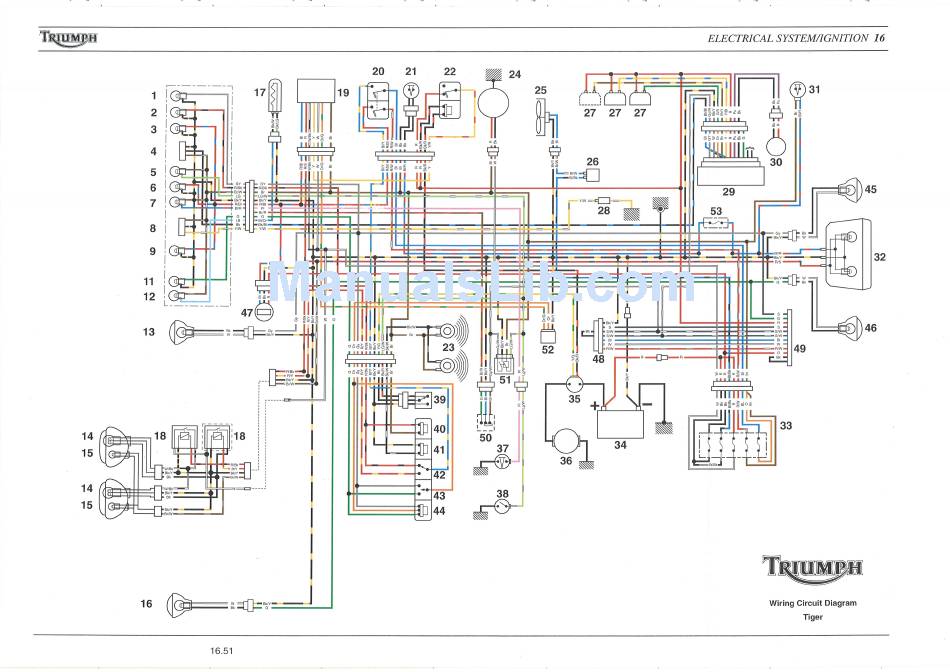Click the large circle component numbered 24
This screenshot has width=950, height=672.
[x=493, y=102]
